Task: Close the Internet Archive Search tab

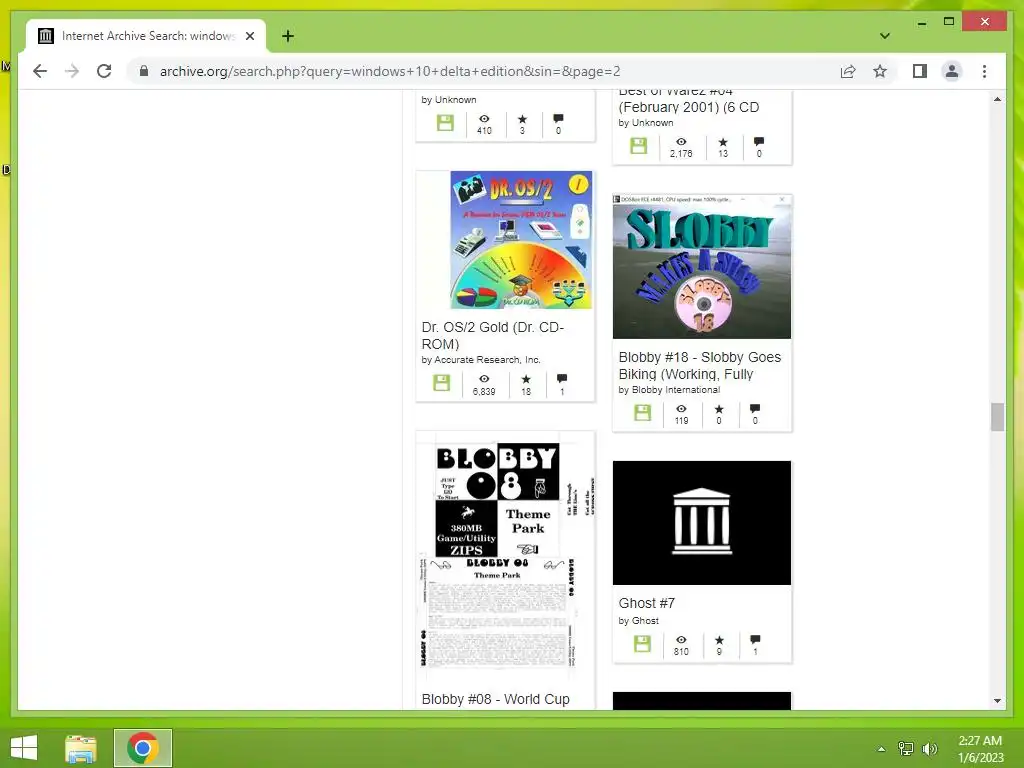Action: (x=249, y=36)
